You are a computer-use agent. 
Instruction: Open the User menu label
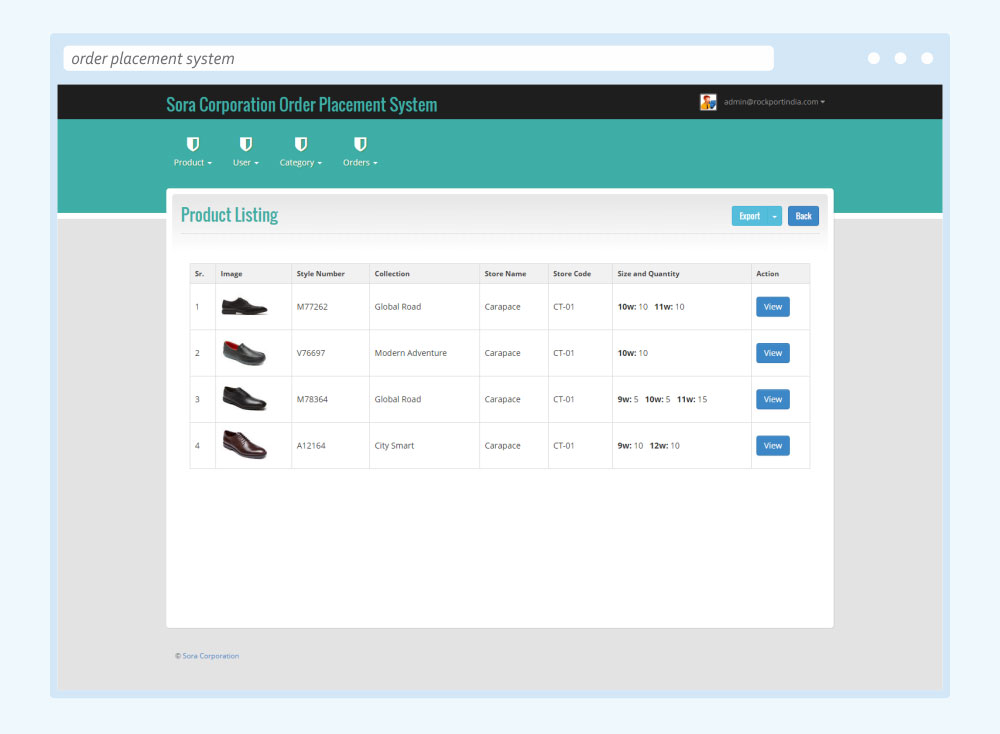coord(246,163)
